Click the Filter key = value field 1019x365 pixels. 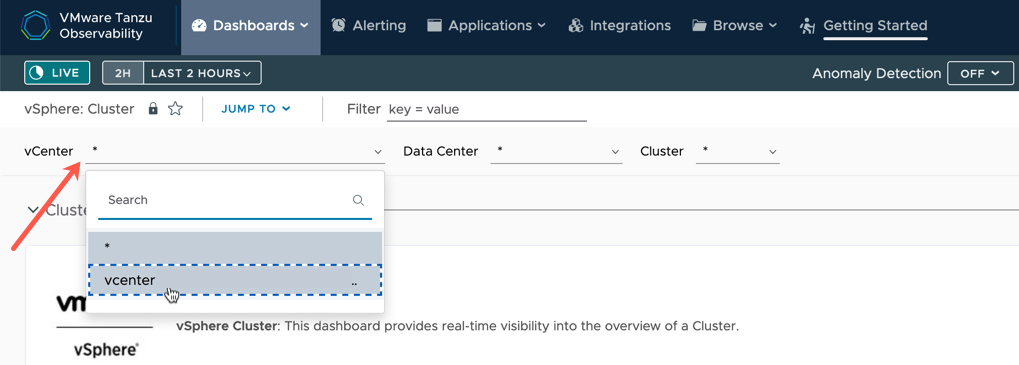point(487,110)
